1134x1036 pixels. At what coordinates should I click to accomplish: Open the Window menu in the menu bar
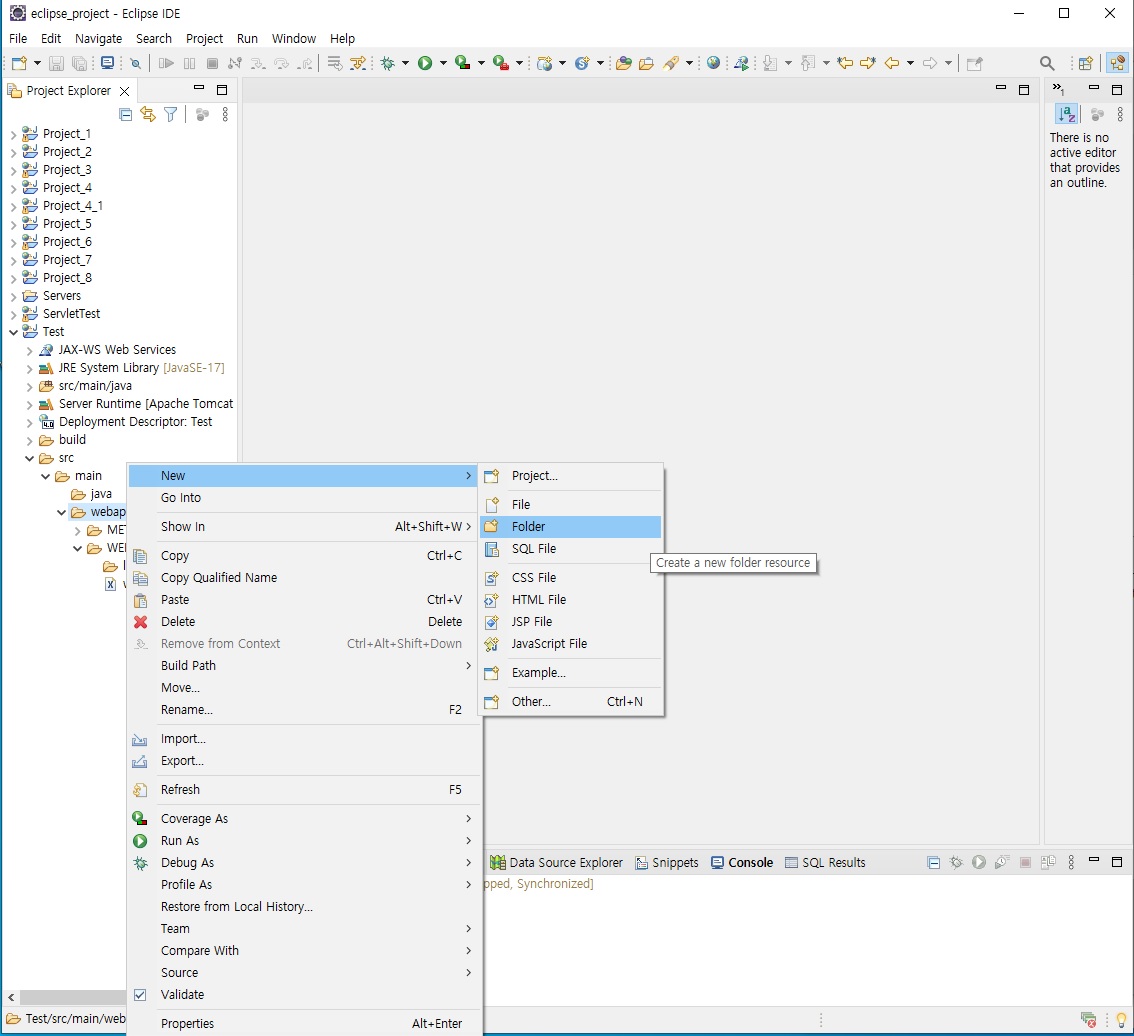point(294,38)
